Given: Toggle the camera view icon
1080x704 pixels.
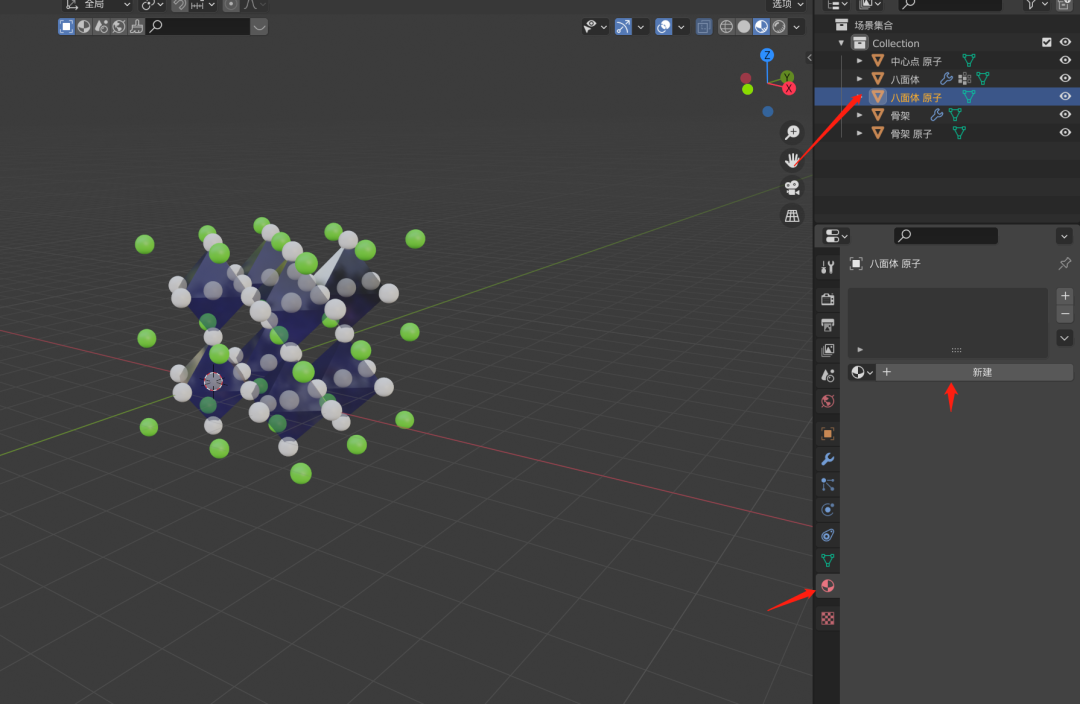Looking at the screenshot, I should [792, 187].
